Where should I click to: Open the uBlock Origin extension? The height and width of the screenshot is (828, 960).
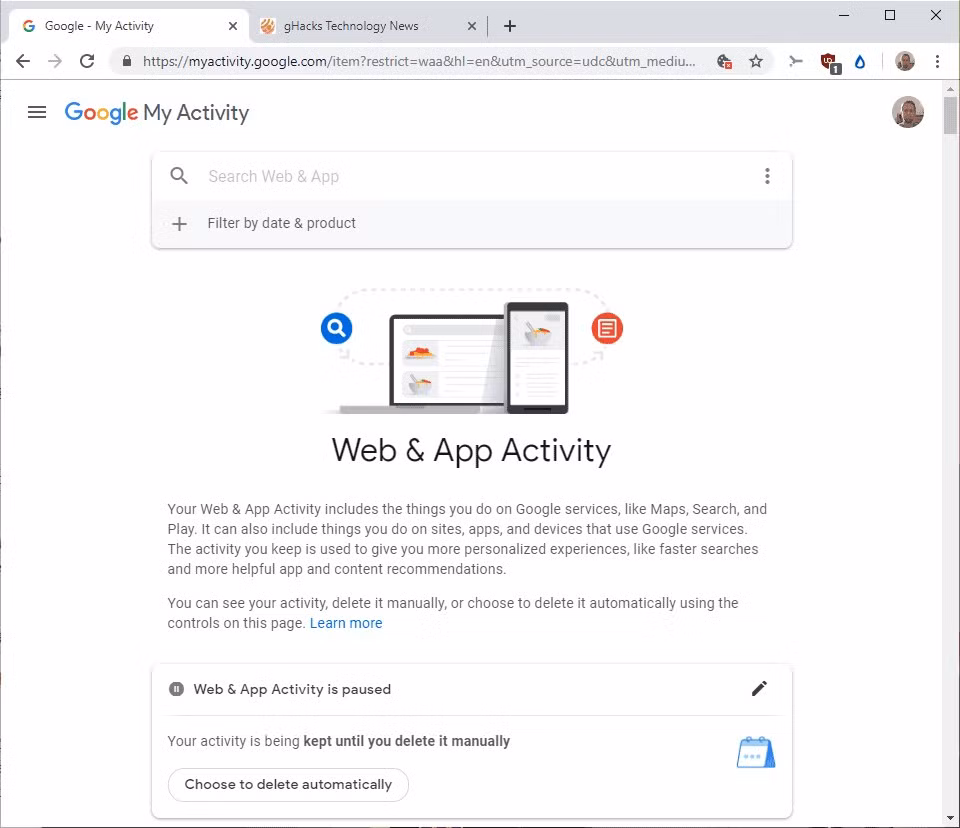828,62
